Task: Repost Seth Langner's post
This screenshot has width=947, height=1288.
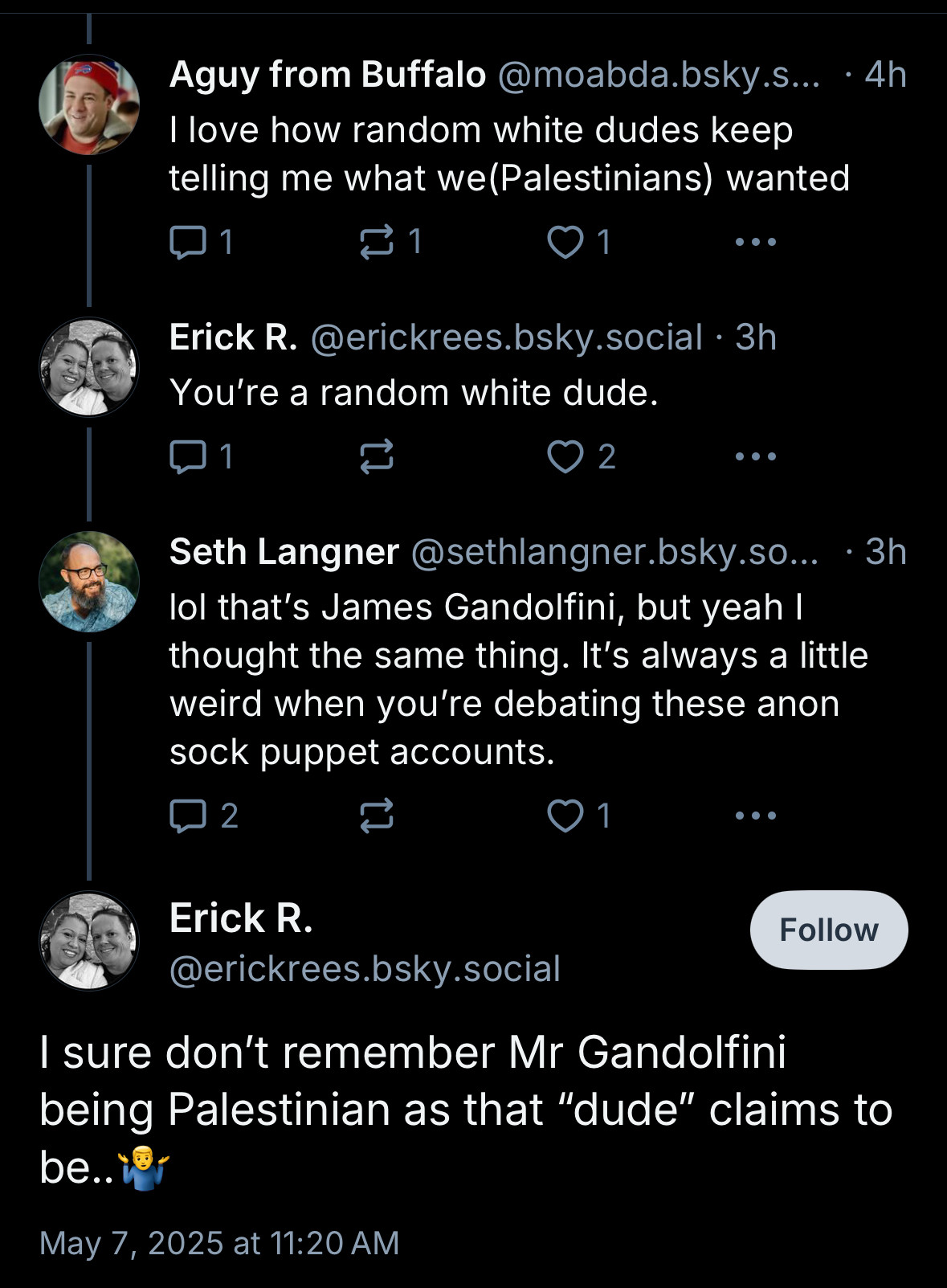Action: coord(376,816)
